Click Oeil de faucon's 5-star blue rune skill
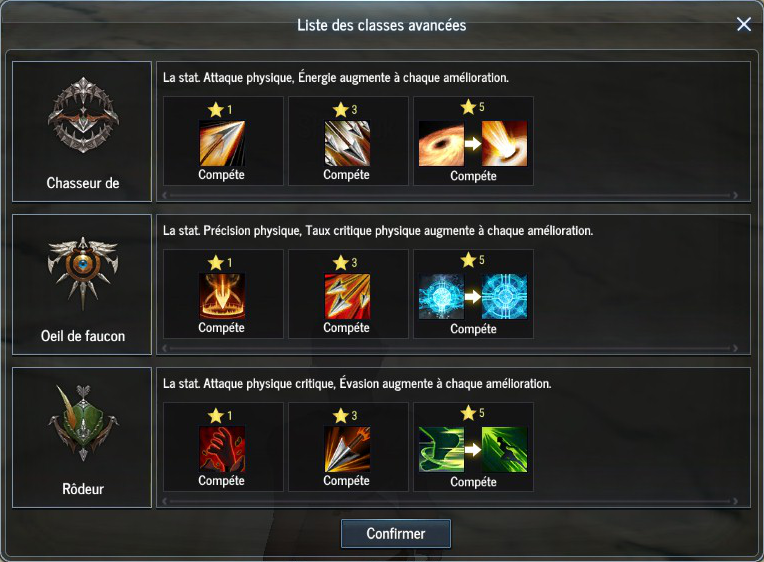Image resolution: width=764 pixels, height=562 pixels. click(441, 296)
